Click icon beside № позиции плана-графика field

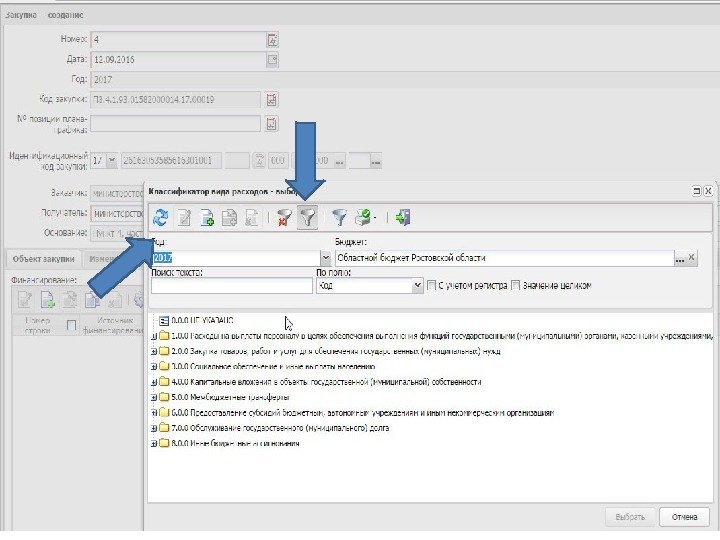pyautogui.click(x=271, y=124)
